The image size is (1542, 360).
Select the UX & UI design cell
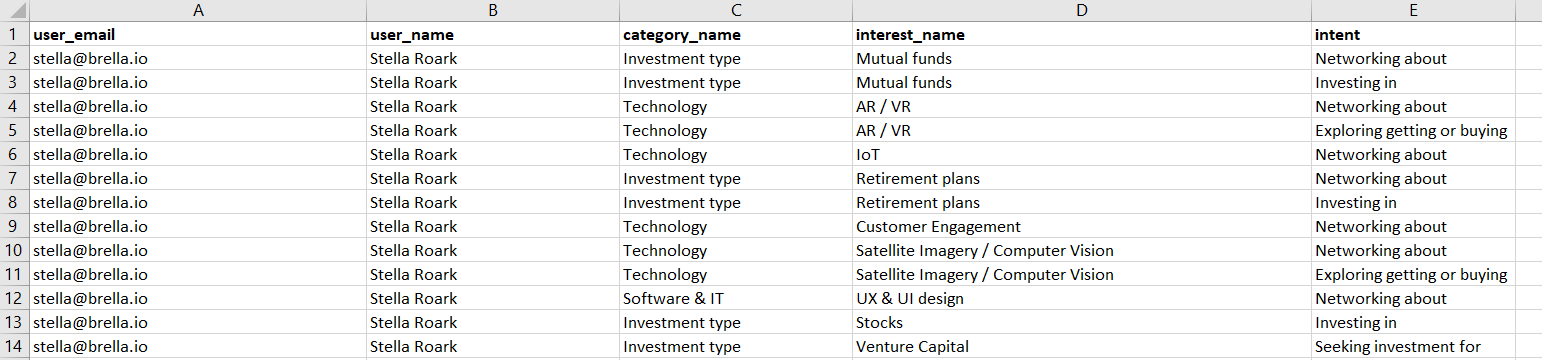click(x=1082, y=299)
